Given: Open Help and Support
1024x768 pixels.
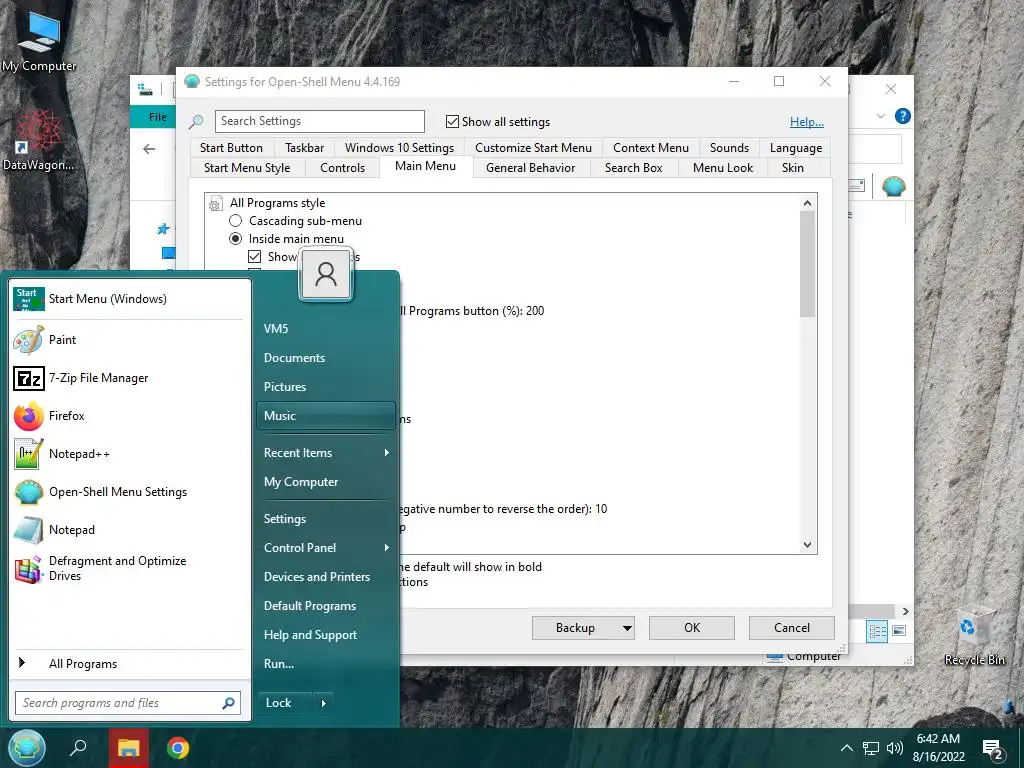Looking at the screenshot, I should coord(326,635).
